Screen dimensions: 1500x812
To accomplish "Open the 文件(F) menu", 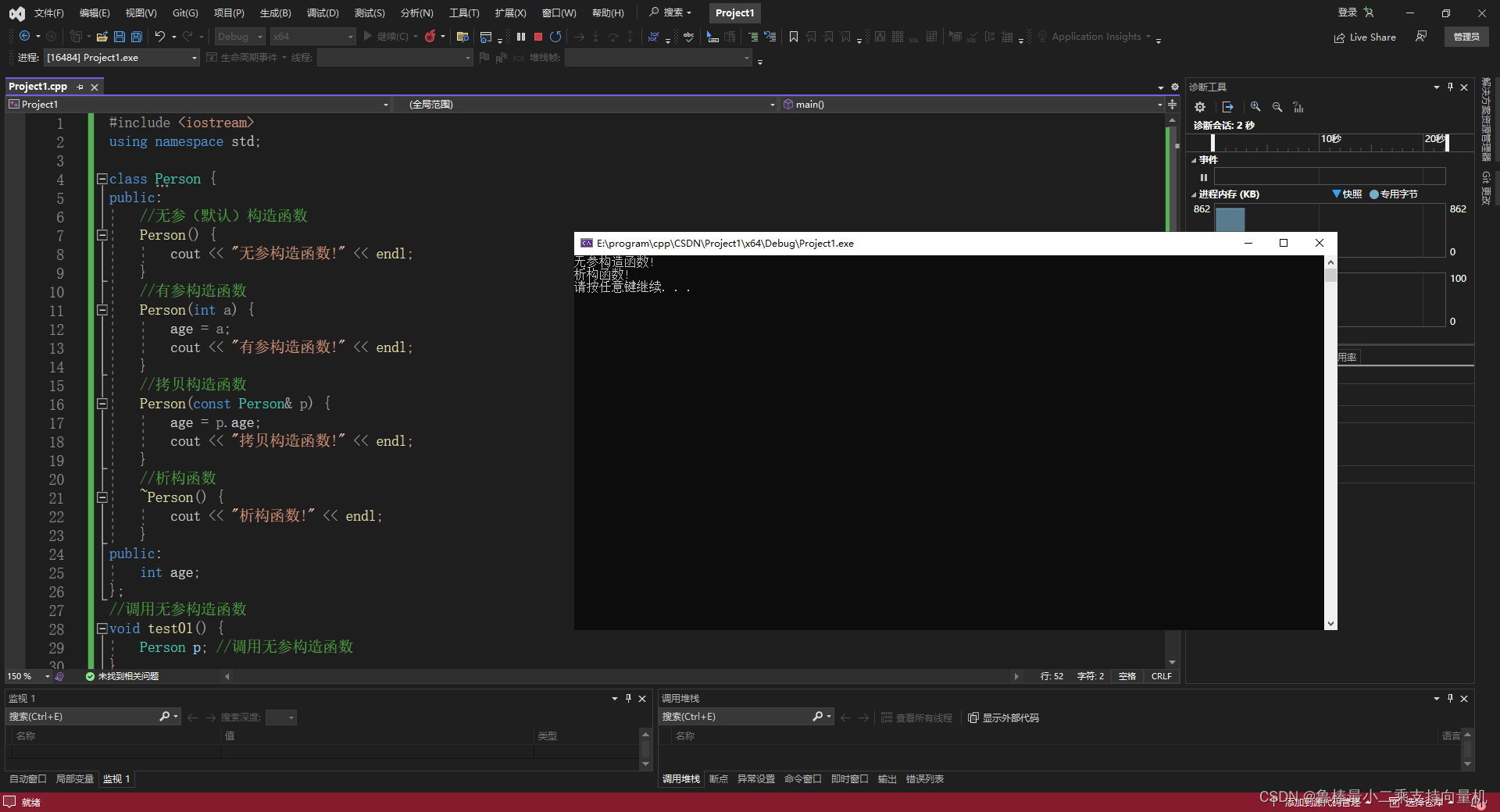I will tap(48, 13).
